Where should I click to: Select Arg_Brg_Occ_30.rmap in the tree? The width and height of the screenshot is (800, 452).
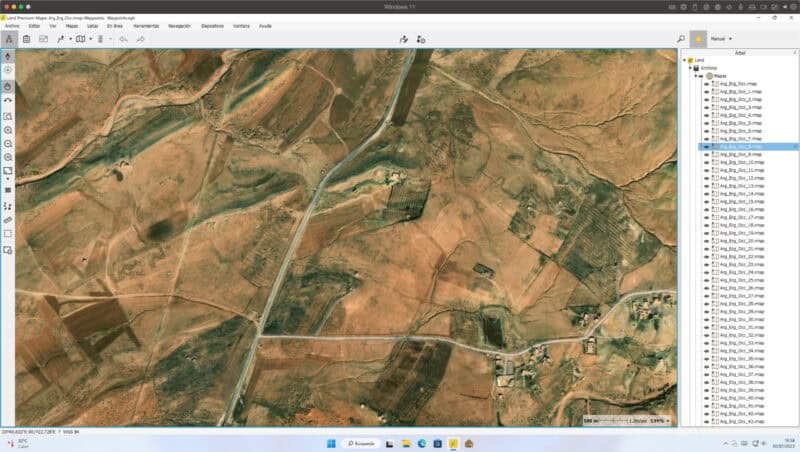[742, 319]
